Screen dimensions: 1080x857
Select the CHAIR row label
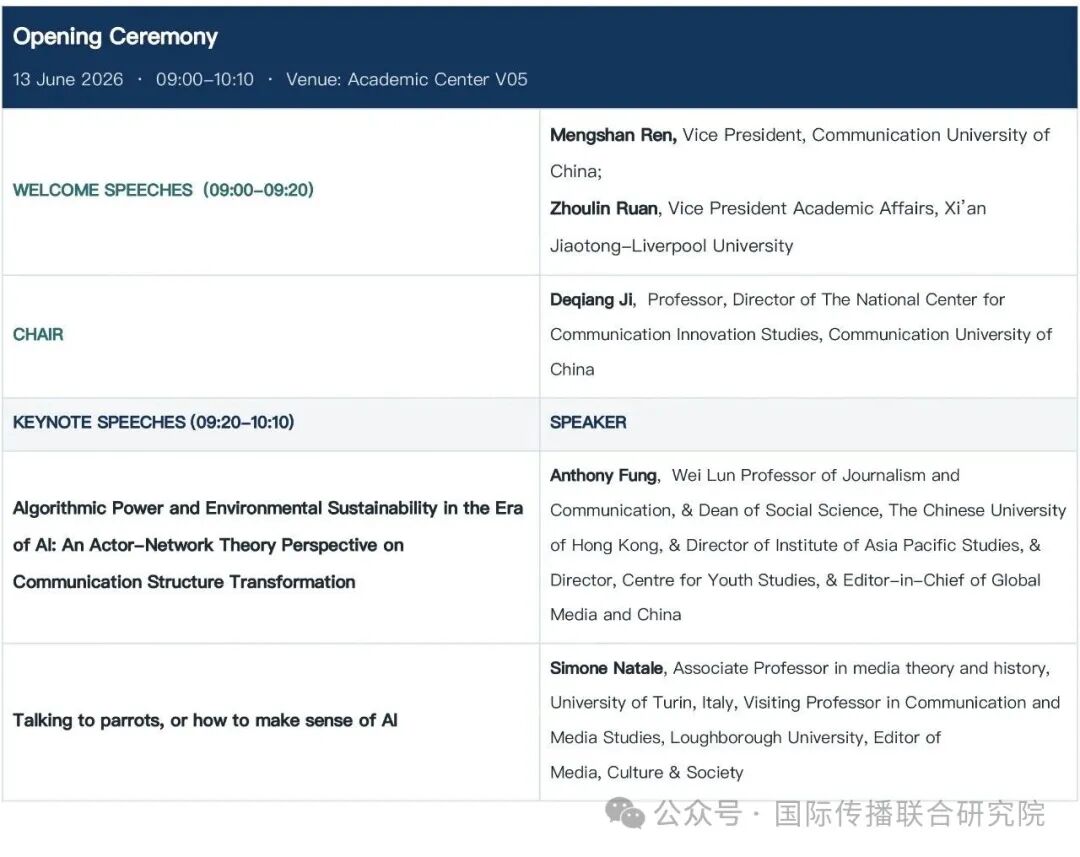[38, 335]
